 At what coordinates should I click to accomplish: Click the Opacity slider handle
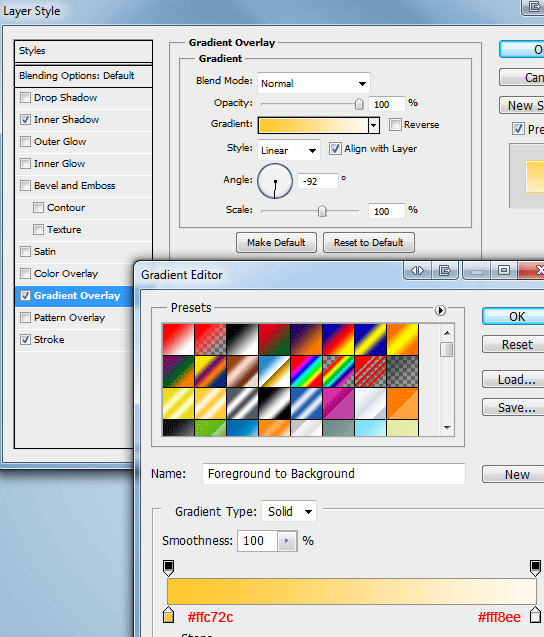click(x=359, y=104)
